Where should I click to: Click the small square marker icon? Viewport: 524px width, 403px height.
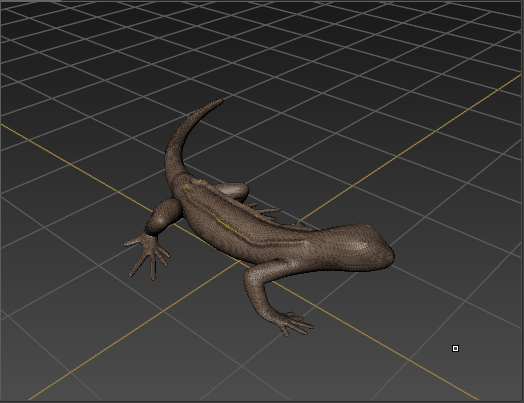[x=455, y=349]
